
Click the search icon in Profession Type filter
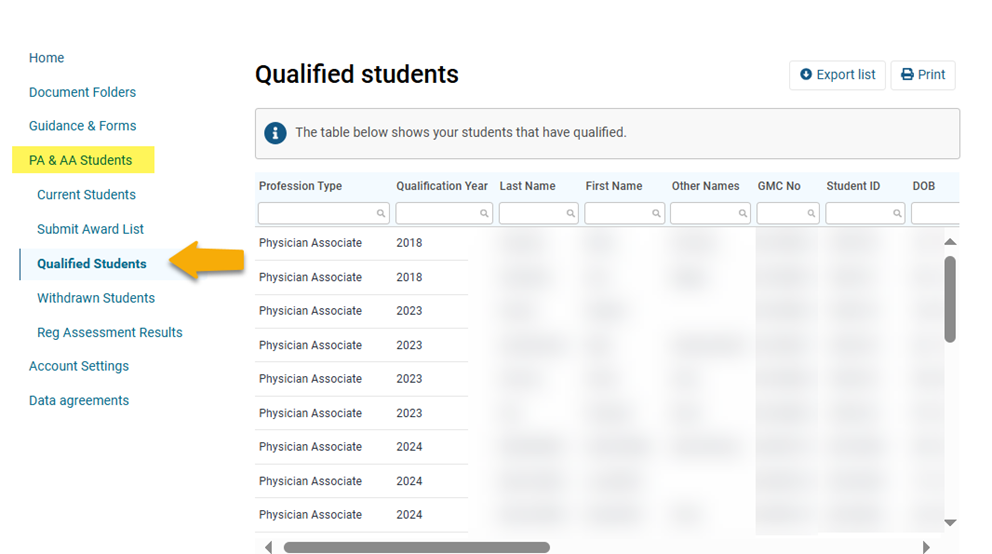(x=381, y=214)
